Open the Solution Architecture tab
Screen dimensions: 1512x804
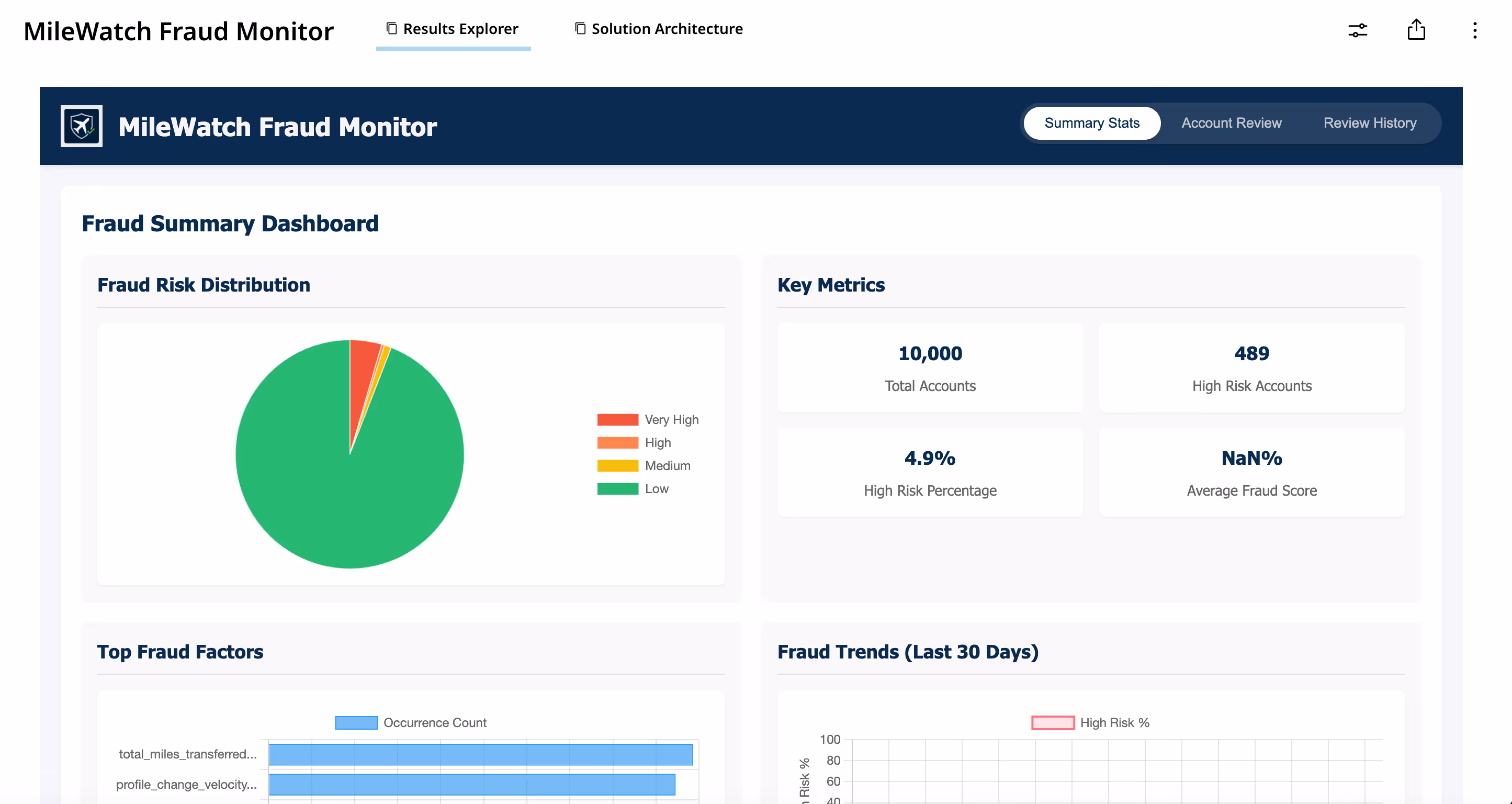click(666, 29)
